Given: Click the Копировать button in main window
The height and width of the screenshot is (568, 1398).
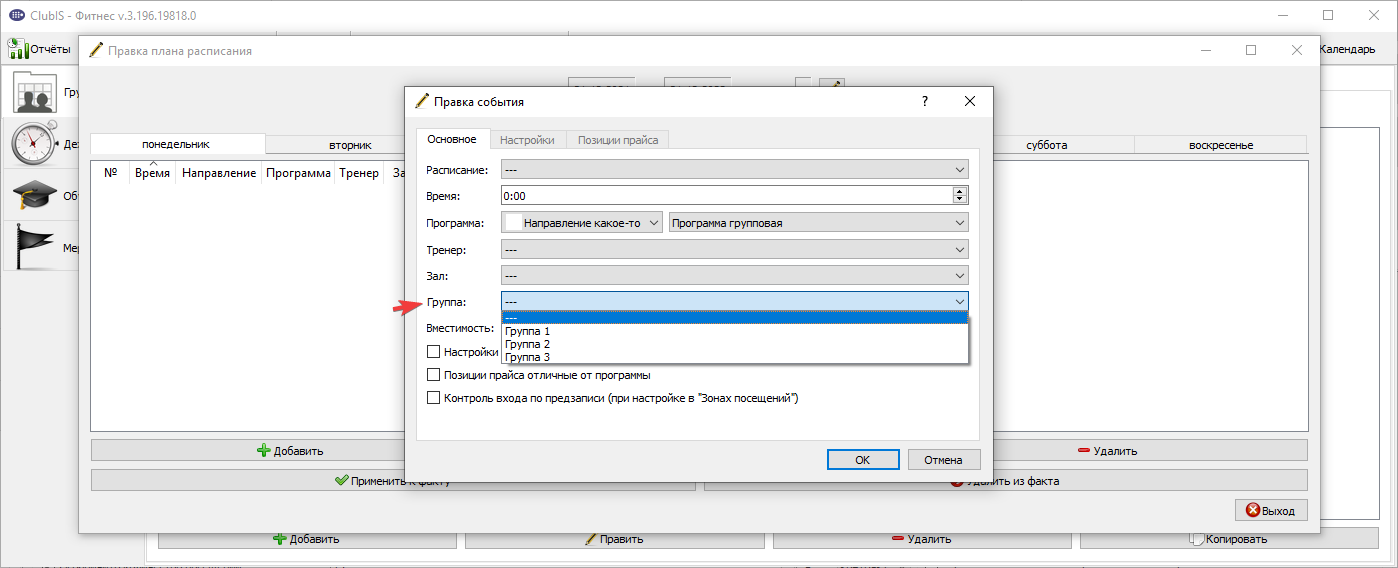Looking at the screenshot, I should pyautogui.click(x=1228, y=539).
